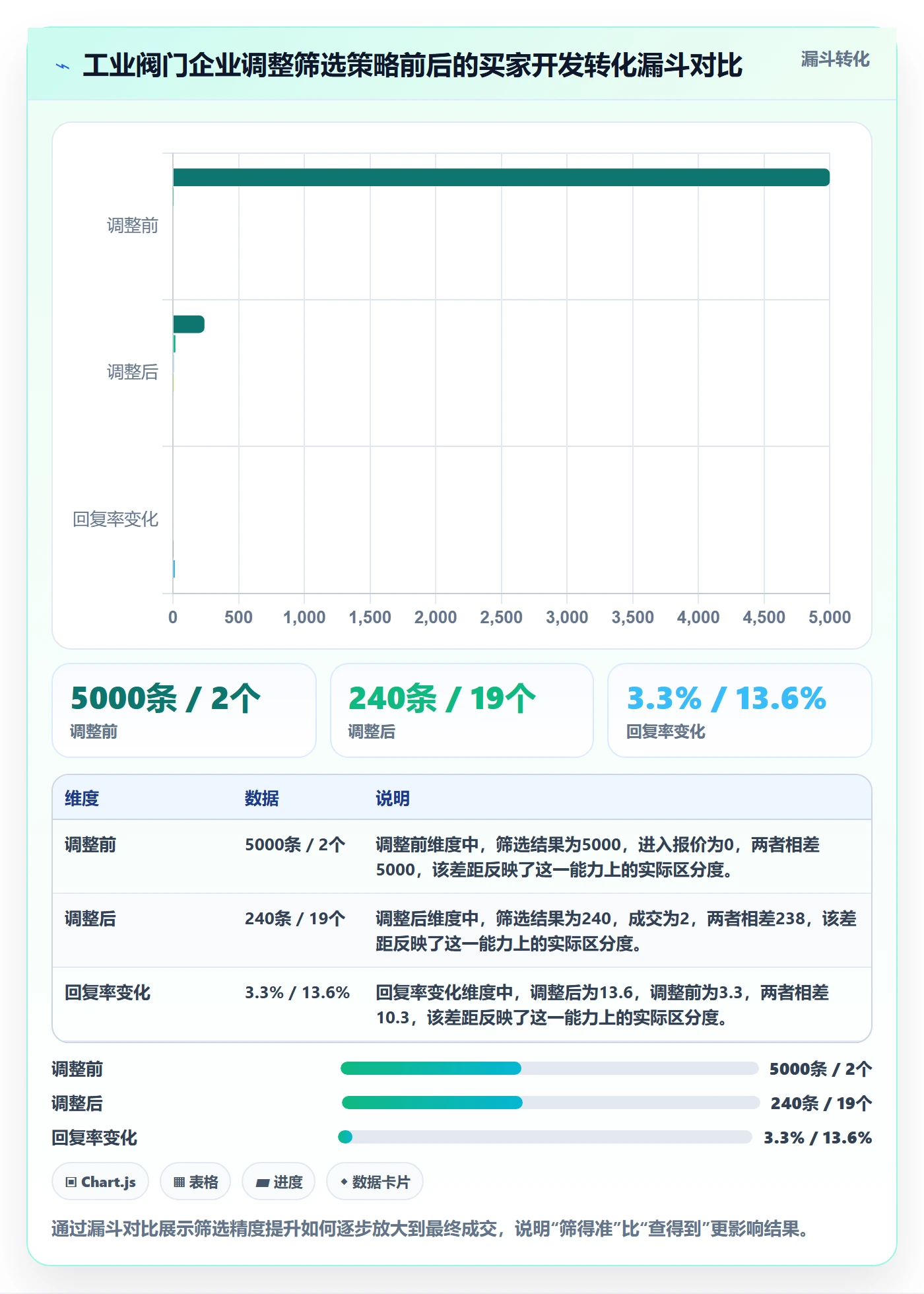Select the Chart.js tag
924x1294 pixels.
(x=100, y=1182)
